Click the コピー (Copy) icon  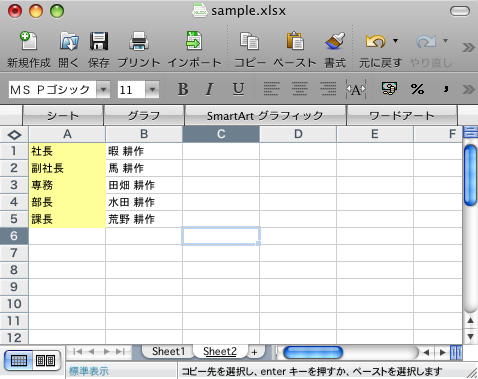pyautogui.click(x=249, y=41)
